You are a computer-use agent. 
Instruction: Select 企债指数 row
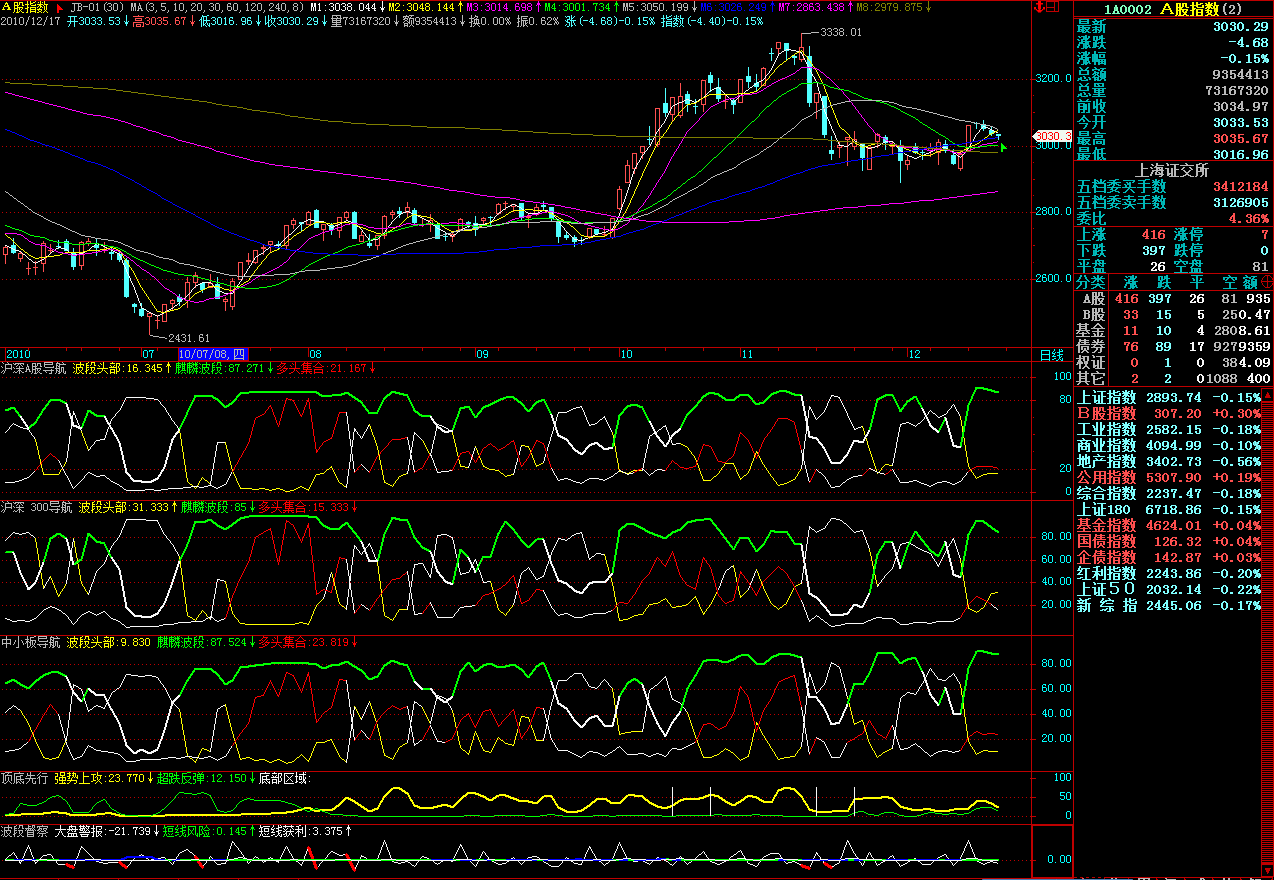pos(1168,558)
